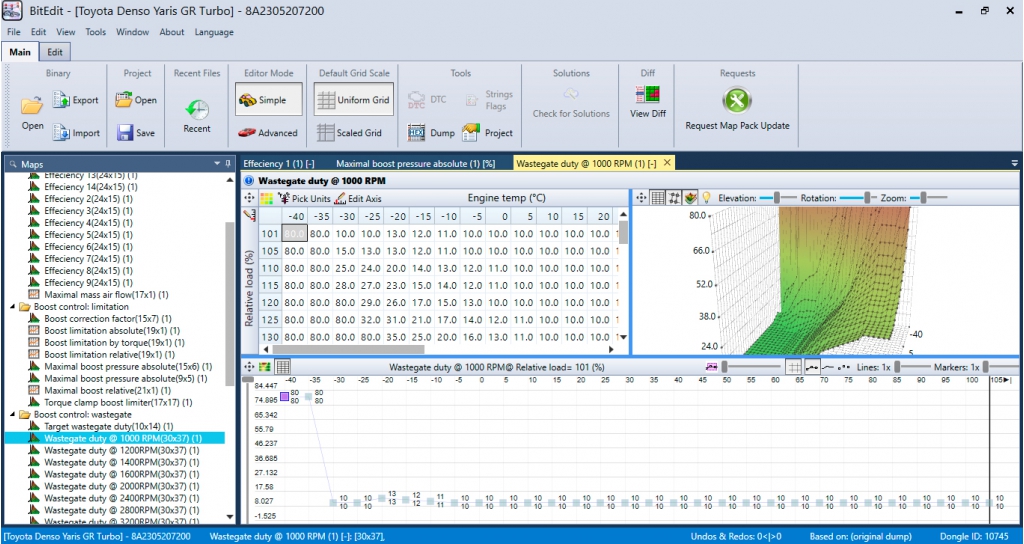Click the search icon in Maps panel

click(x=13, y=165)
